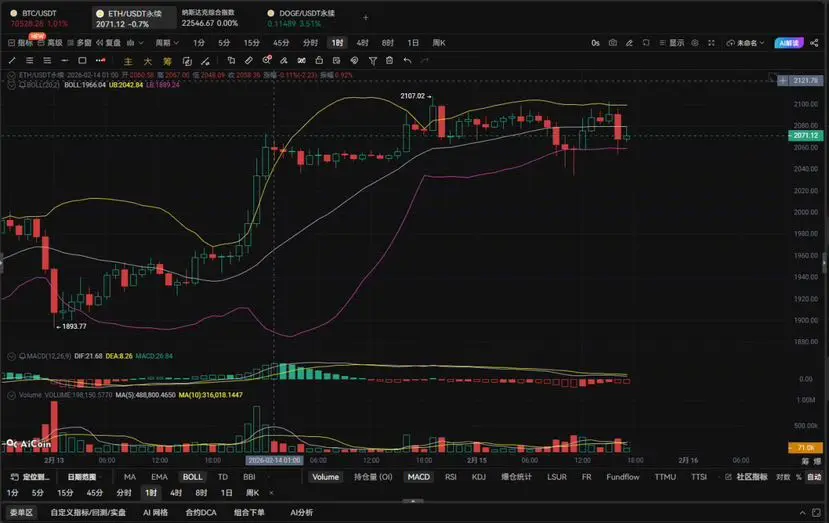The image size is (829, 523).
Task: Close the bottom timeframe row with X
Action: click(x=271, y=493)
